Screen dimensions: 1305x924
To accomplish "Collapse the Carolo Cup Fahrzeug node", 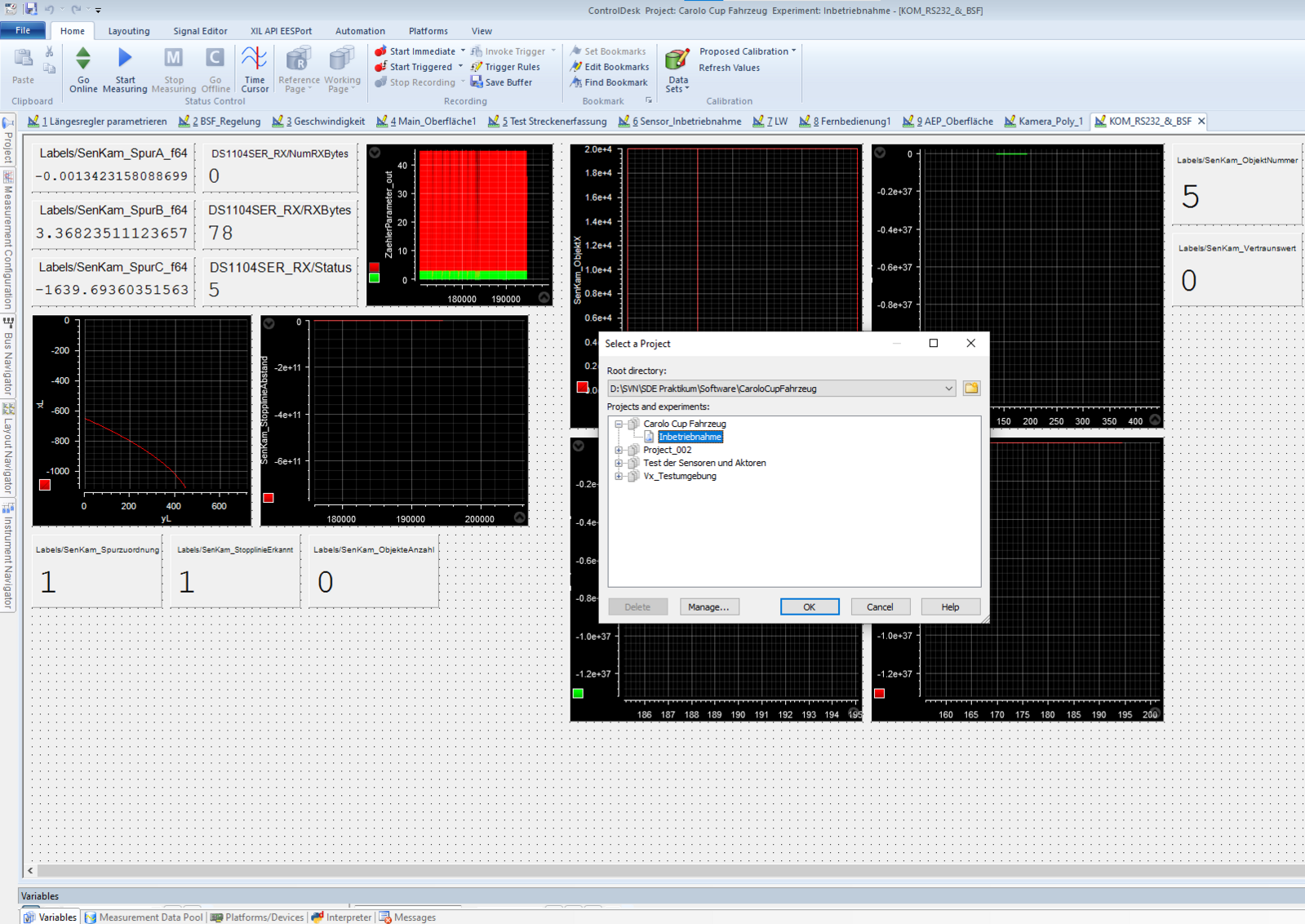I will click(619, 424).
